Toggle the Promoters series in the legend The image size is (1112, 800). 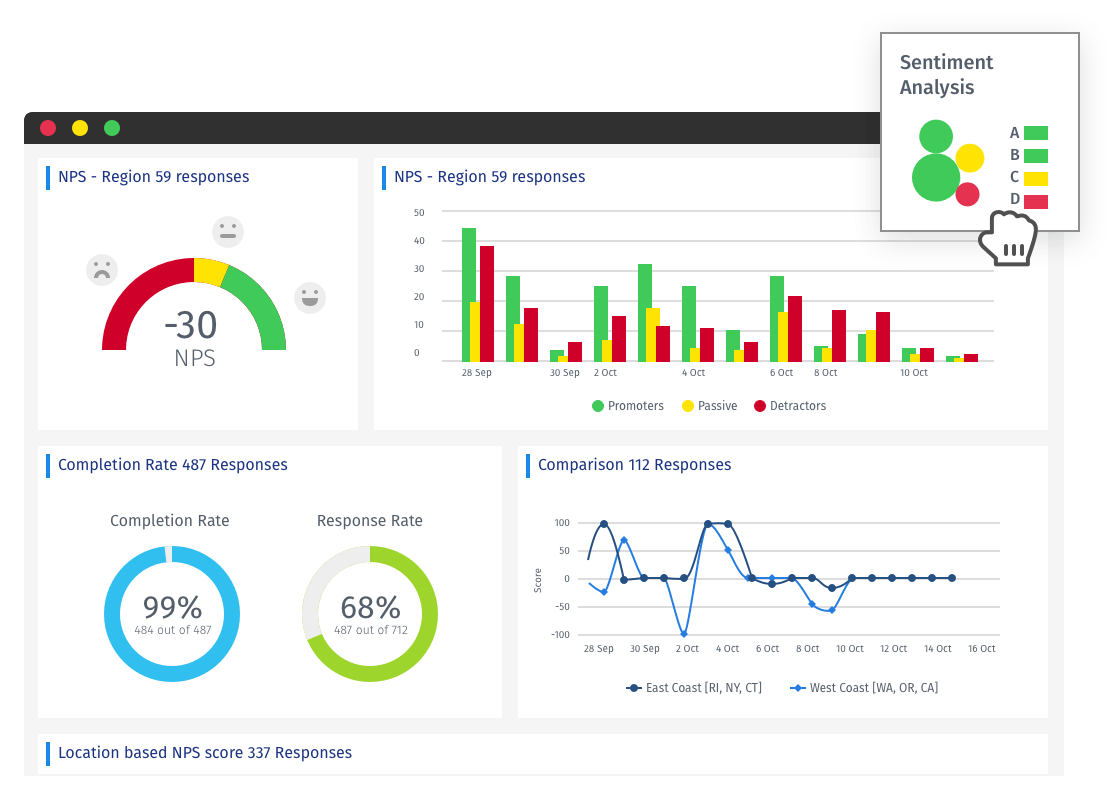coord(627,405)
